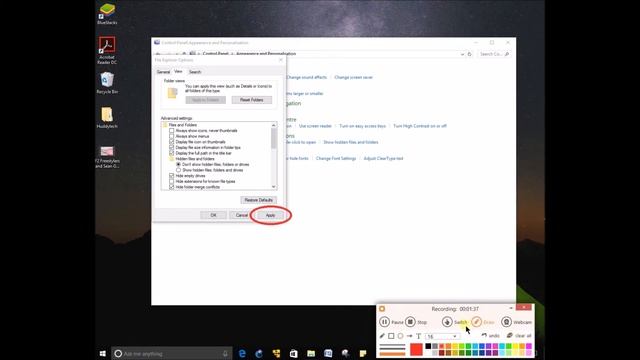Click Cancel in File Explorer Options
The image size is (640, 360).
coord(242,215)
